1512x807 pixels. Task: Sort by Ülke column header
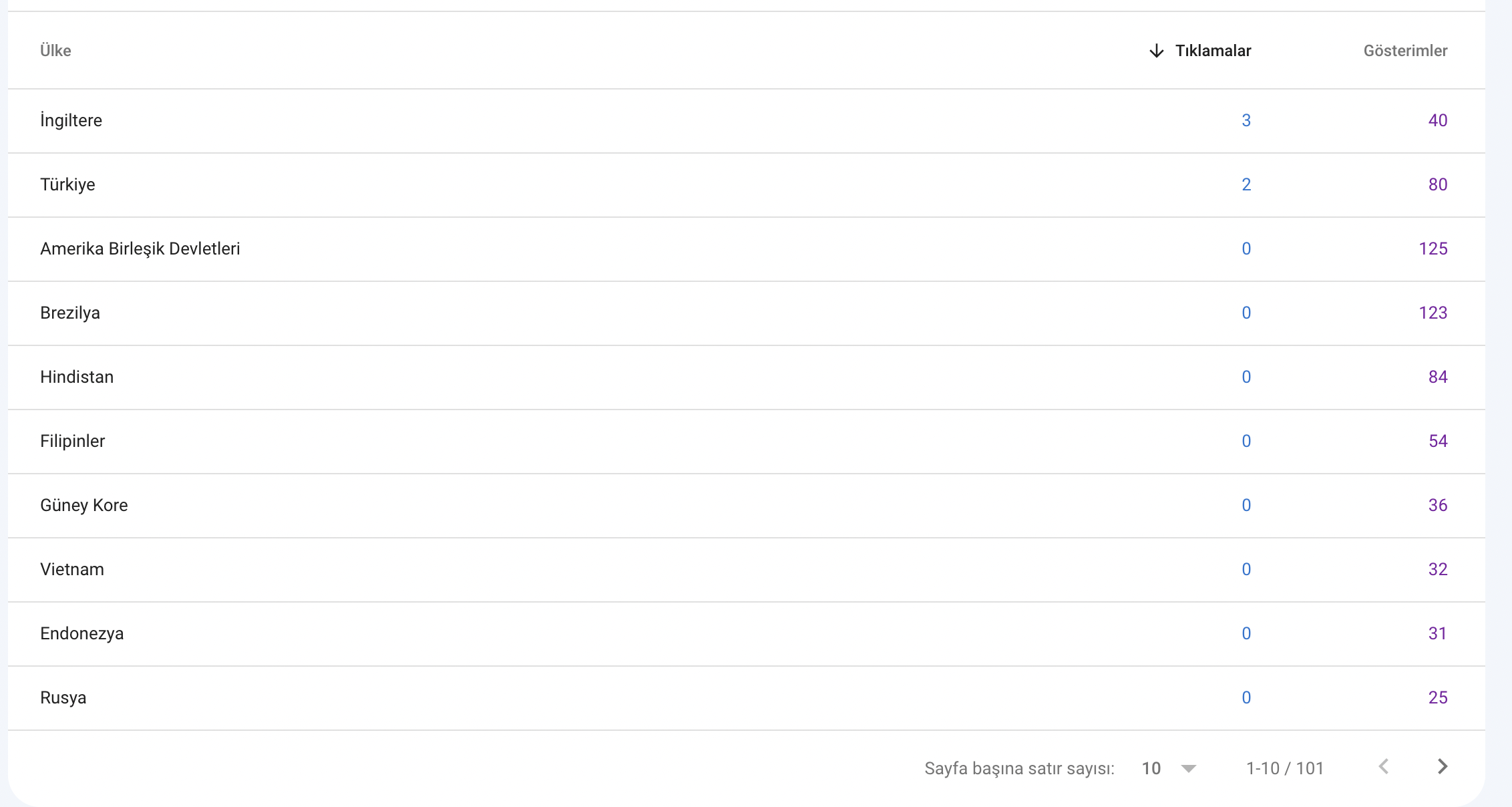pyautogui.click(x=55, y=51)
